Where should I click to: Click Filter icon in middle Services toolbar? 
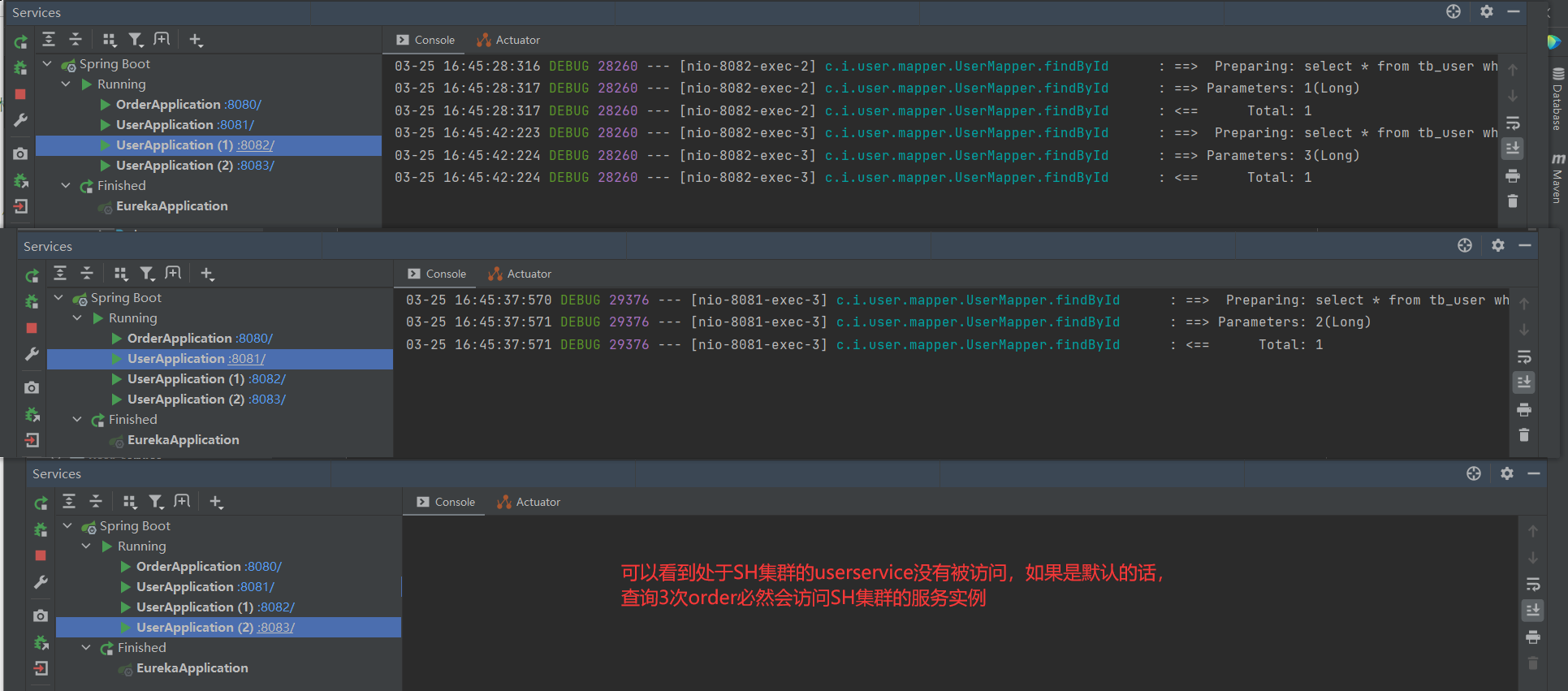point(147,273)
